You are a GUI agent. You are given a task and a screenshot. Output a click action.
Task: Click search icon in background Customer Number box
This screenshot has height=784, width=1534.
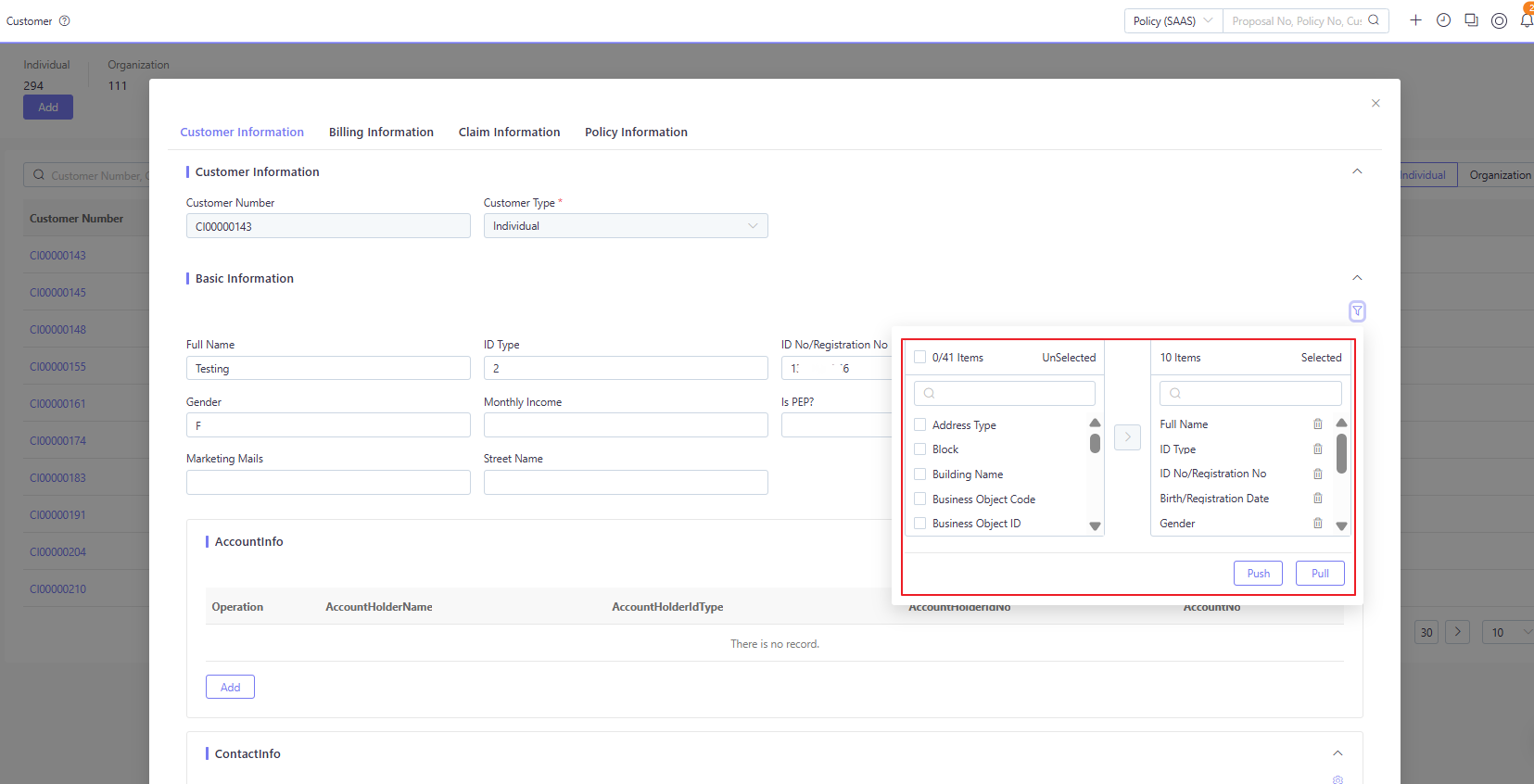(x=39, y=175)
